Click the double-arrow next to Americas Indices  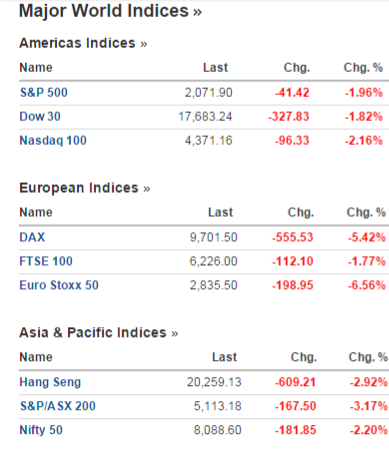[144, 44]
